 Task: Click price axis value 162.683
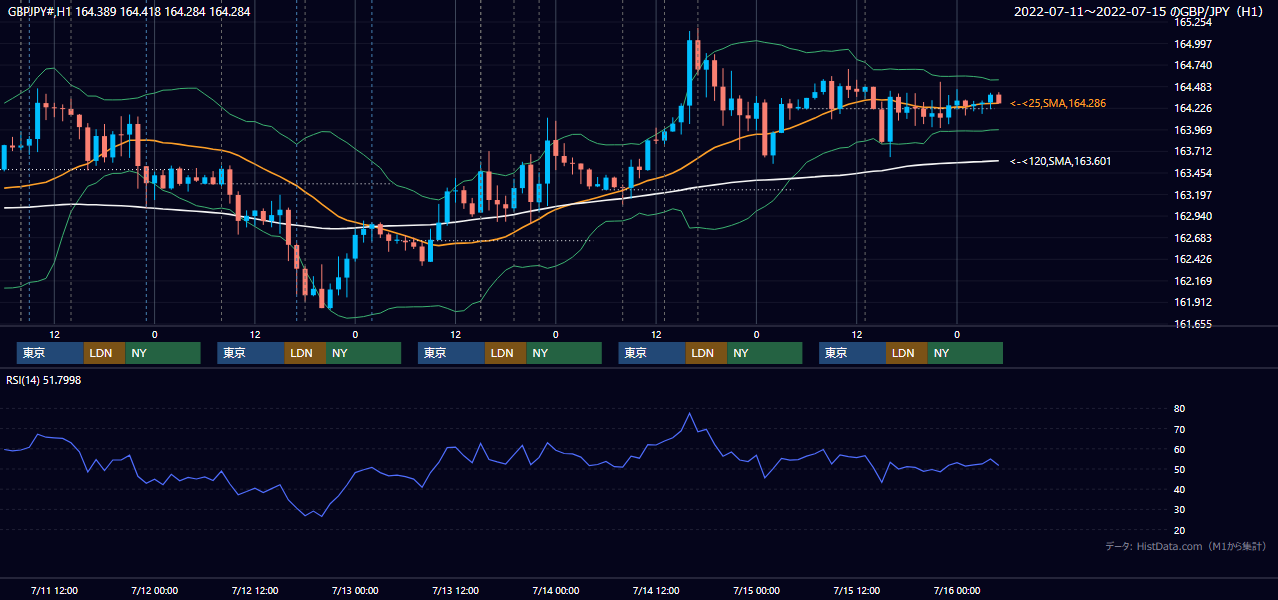click(x=1193, y=238)
